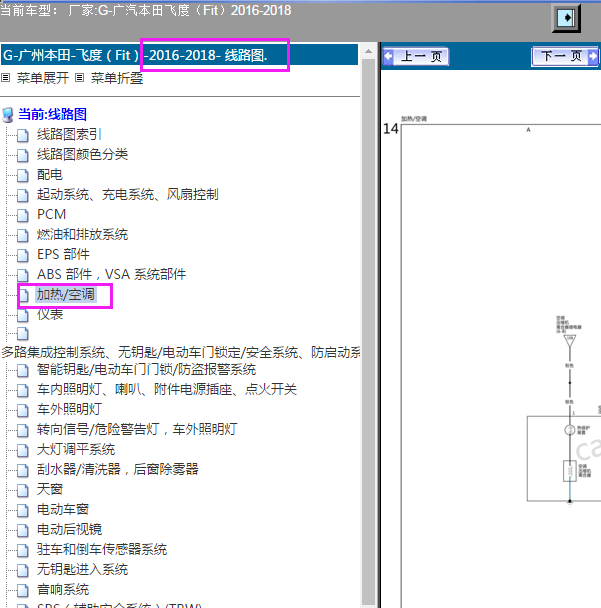Open 音响系统 diagram
The image size is (601, 608).
click(x=63, y=589)
